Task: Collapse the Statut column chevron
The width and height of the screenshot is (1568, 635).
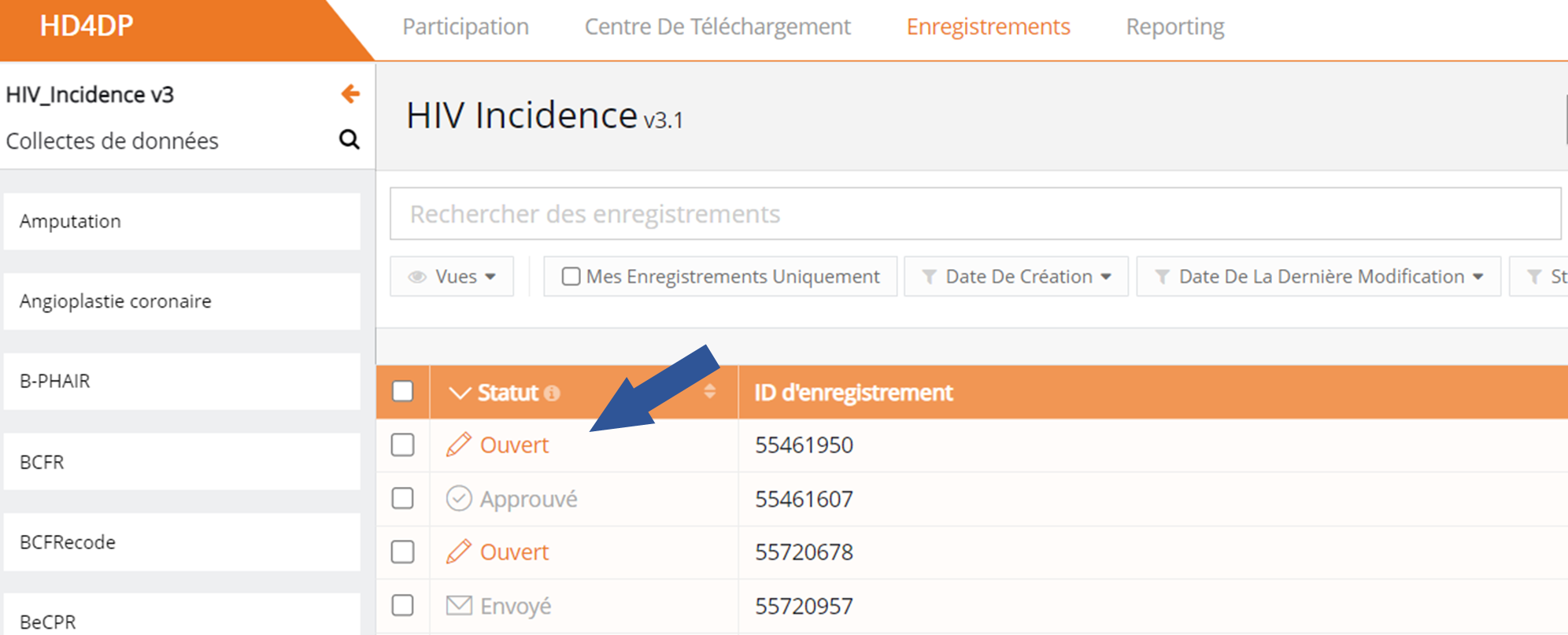Action: pos(459,393)
